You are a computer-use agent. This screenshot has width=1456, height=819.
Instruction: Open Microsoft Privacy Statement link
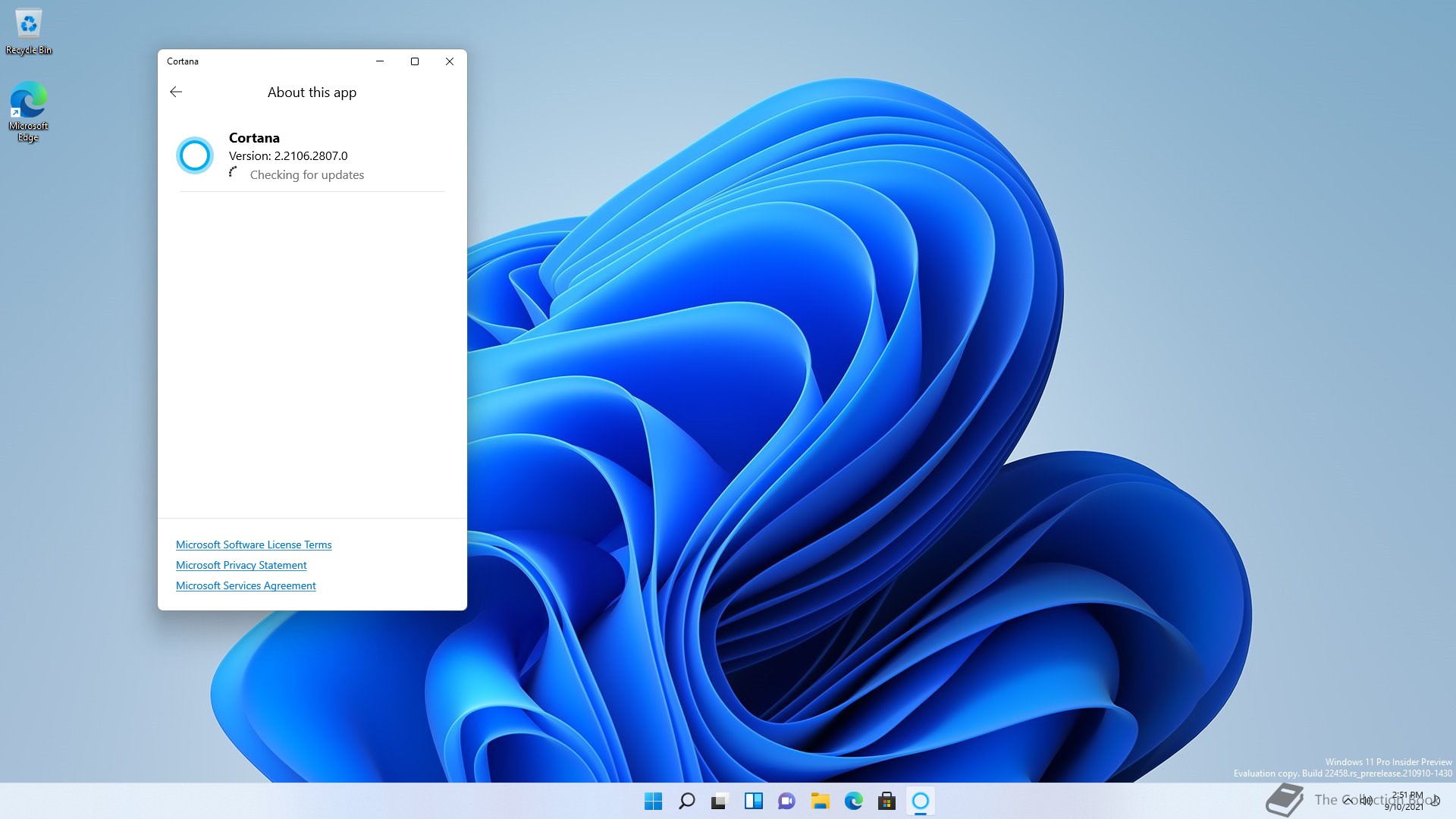241,565
